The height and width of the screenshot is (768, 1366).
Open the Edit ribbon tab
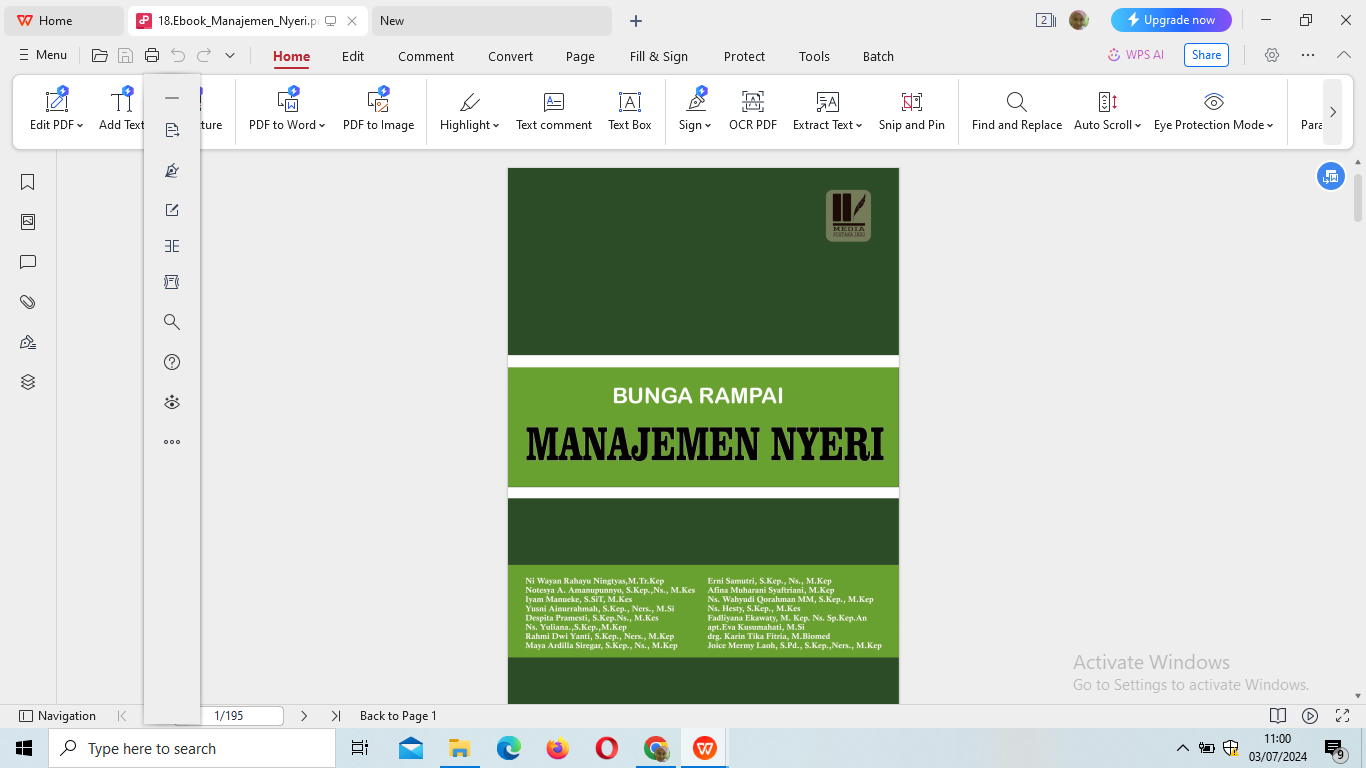353,57
